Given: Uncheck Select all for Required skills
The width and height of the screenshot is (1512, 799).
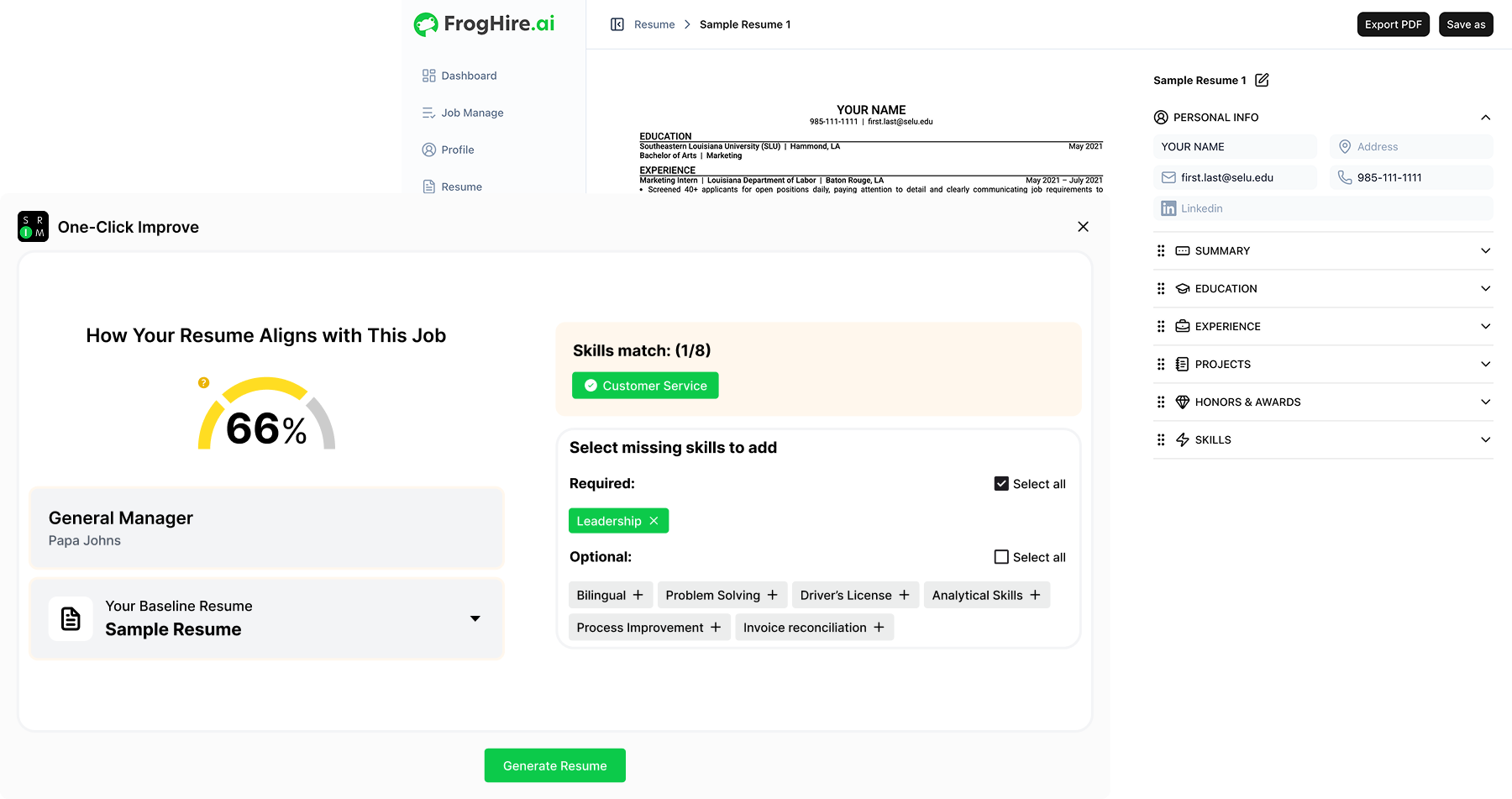Looking at the screenshot, I should [x=1000, y=483].
